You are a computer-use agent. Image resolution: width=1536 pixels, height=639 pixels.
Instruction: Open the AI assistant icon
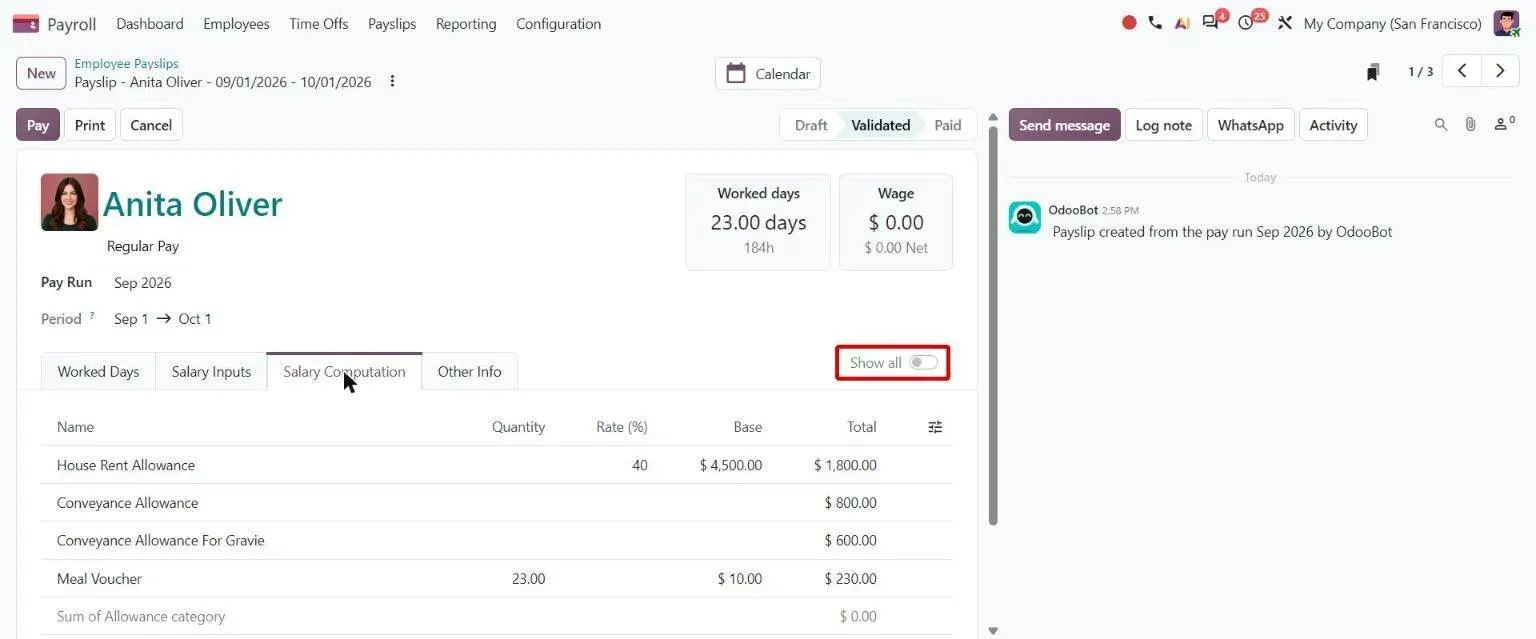click(1182, 23)
